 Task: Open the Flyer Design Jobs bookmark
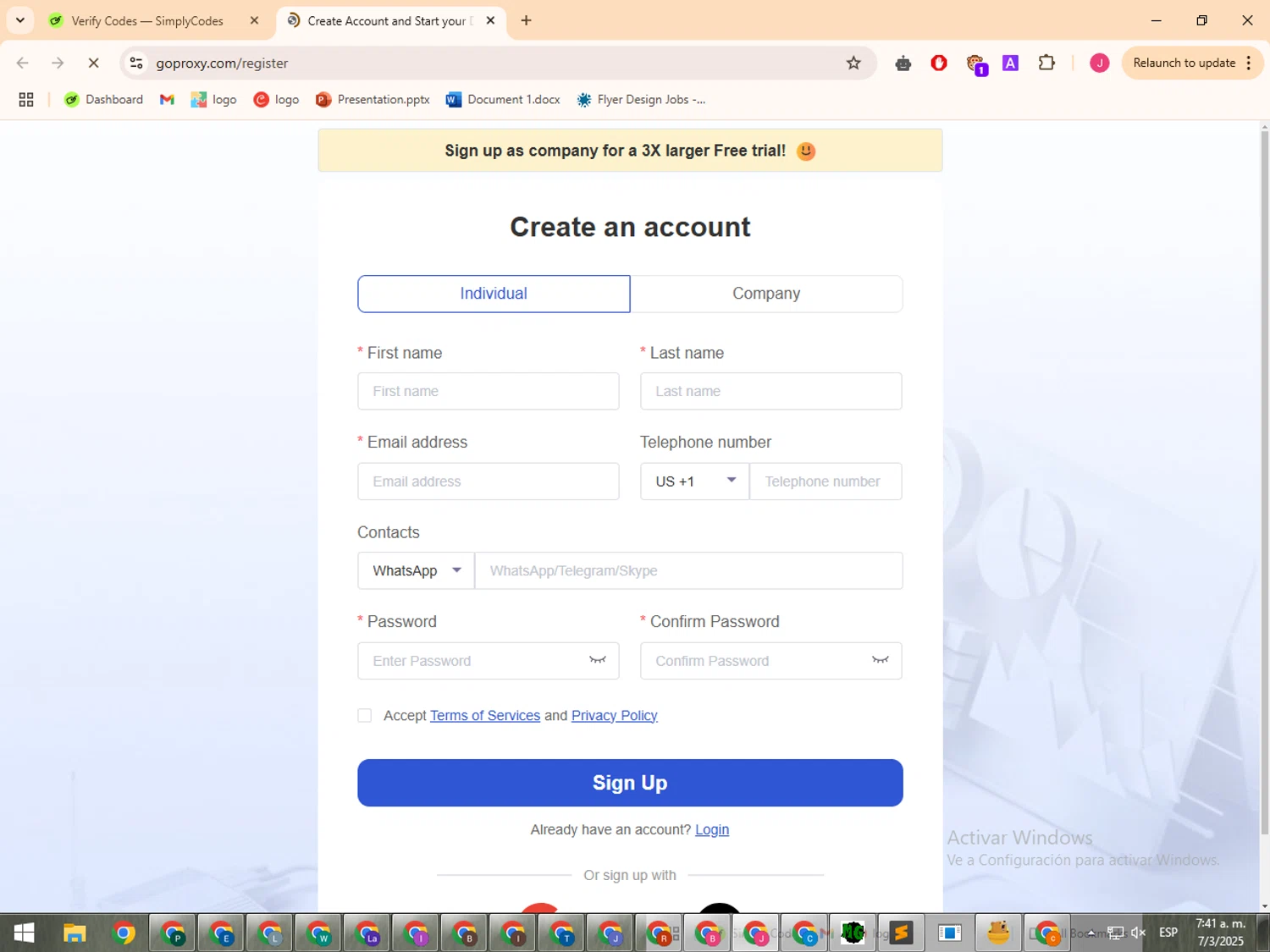641,100
